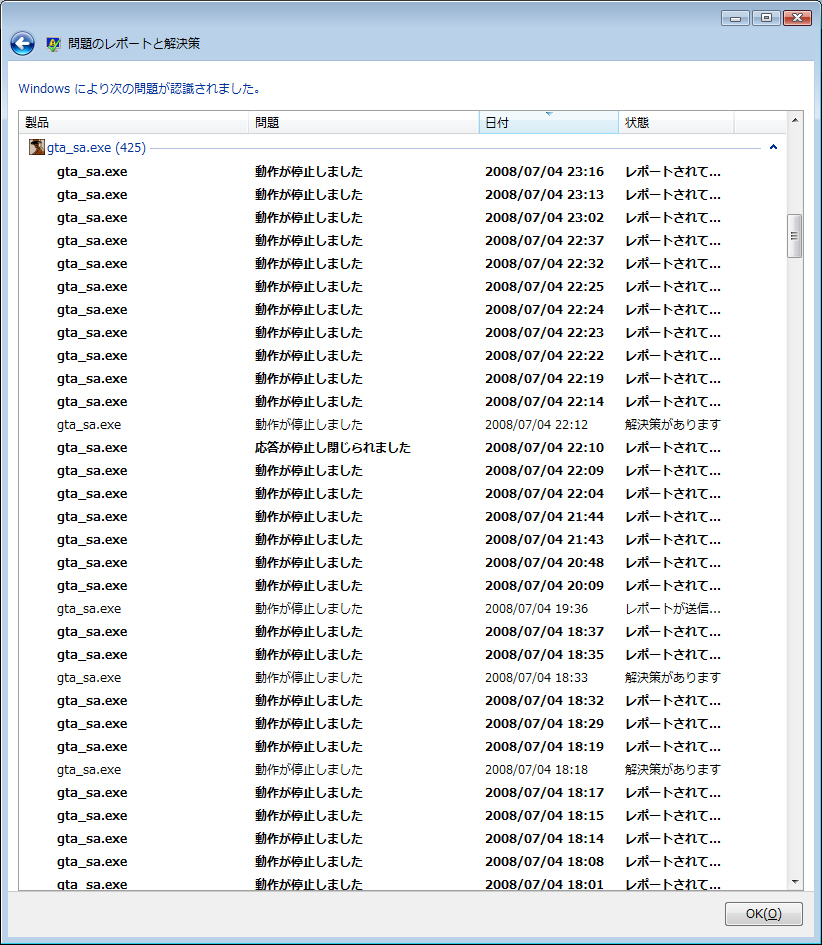Click the scrollbar down arrow
Screen dimensions: 822x945
click(795, 882)
